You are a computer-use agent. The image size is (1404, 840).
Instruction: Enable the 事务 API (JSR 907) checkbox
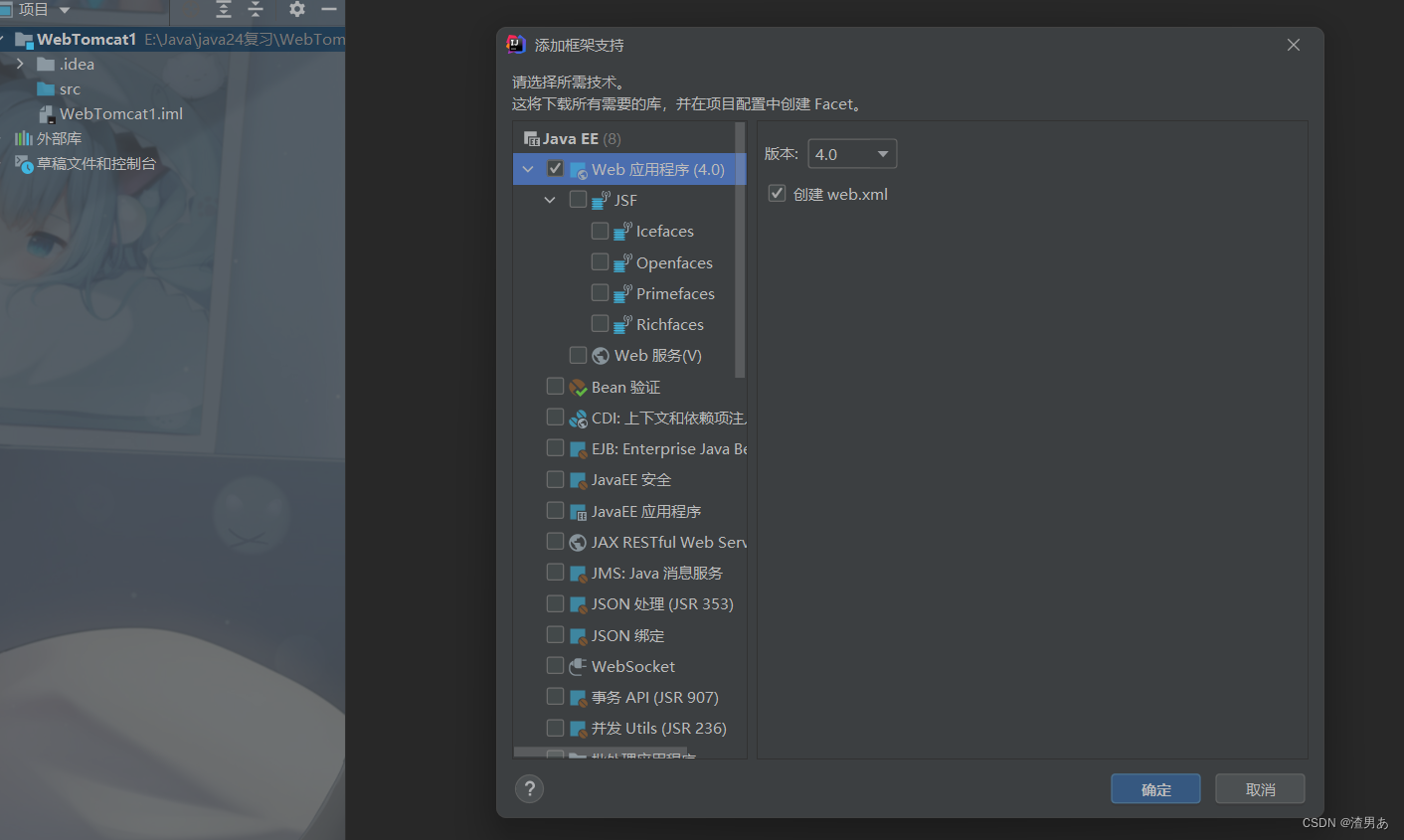point(556,696)
